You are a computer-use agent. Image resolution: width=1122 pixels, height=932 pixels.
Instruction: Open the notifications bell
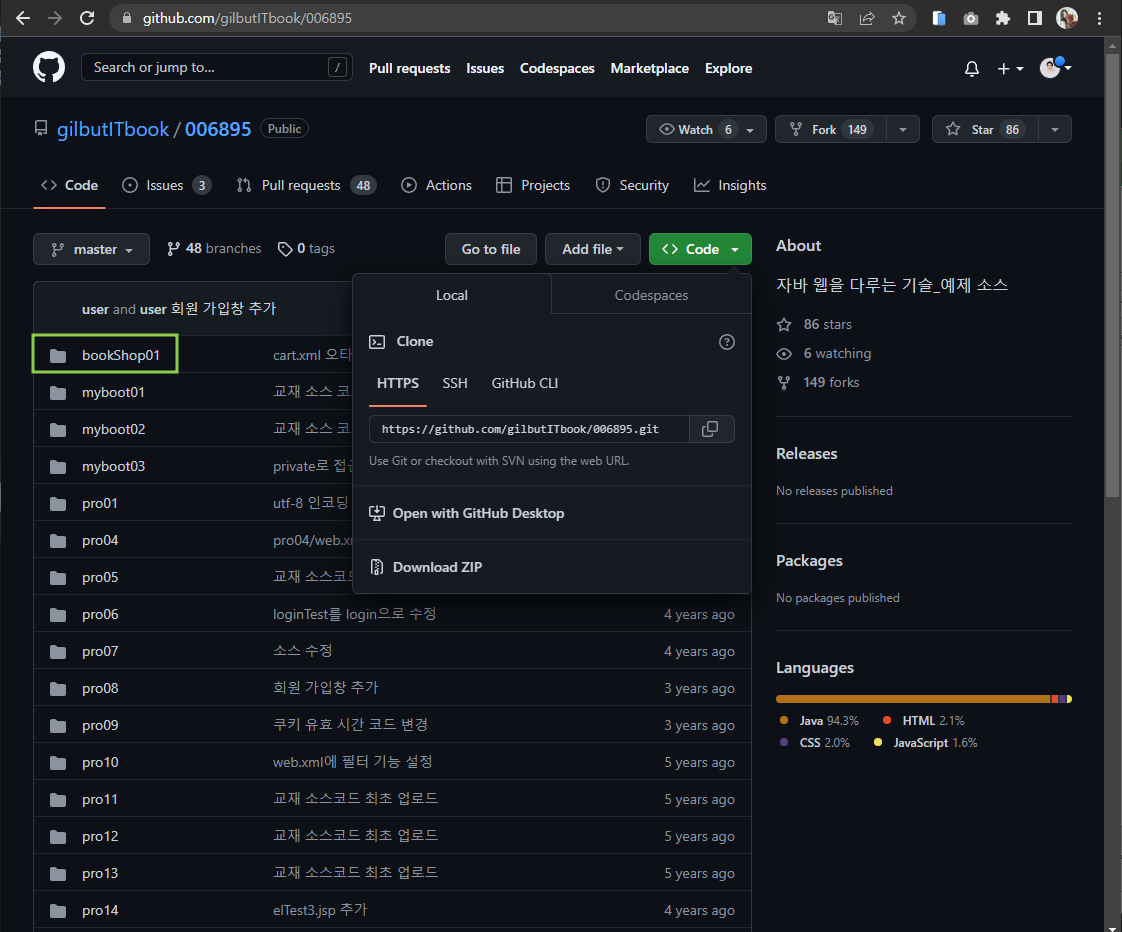[x=971, y=69]
